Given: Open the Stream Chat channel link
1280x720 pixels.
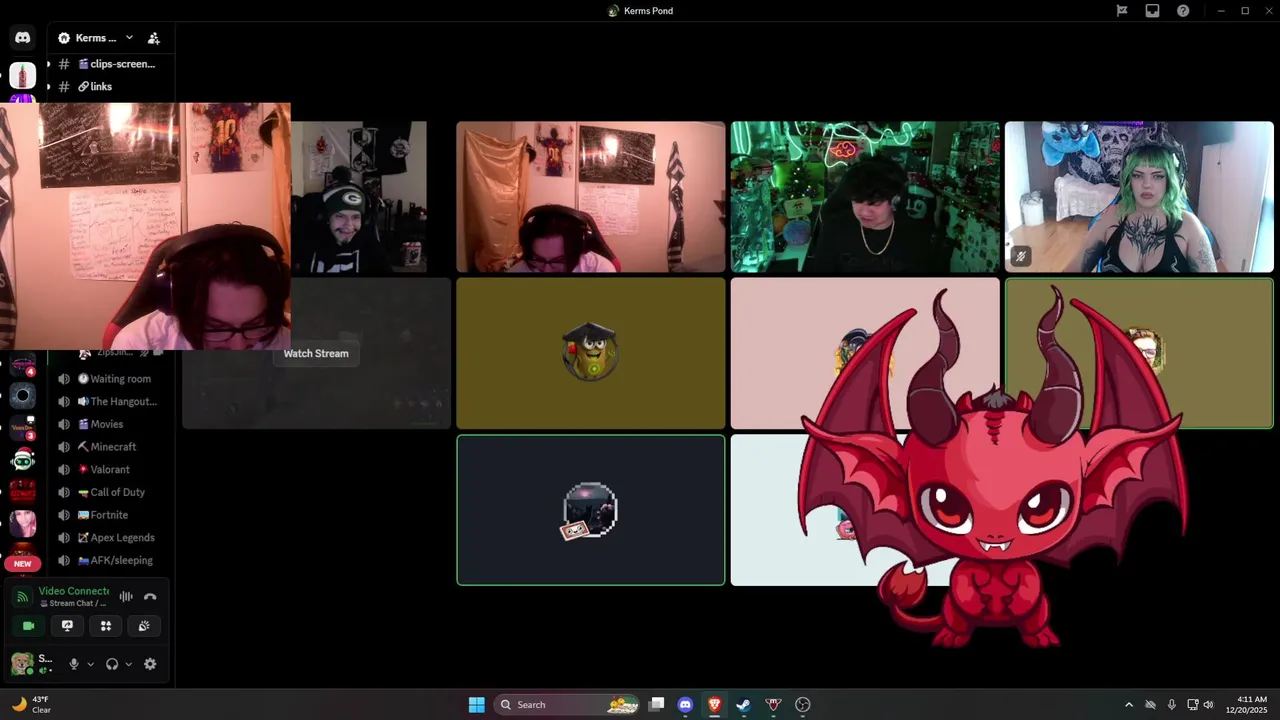Looking at the screenshot, I should coord(72,603).
